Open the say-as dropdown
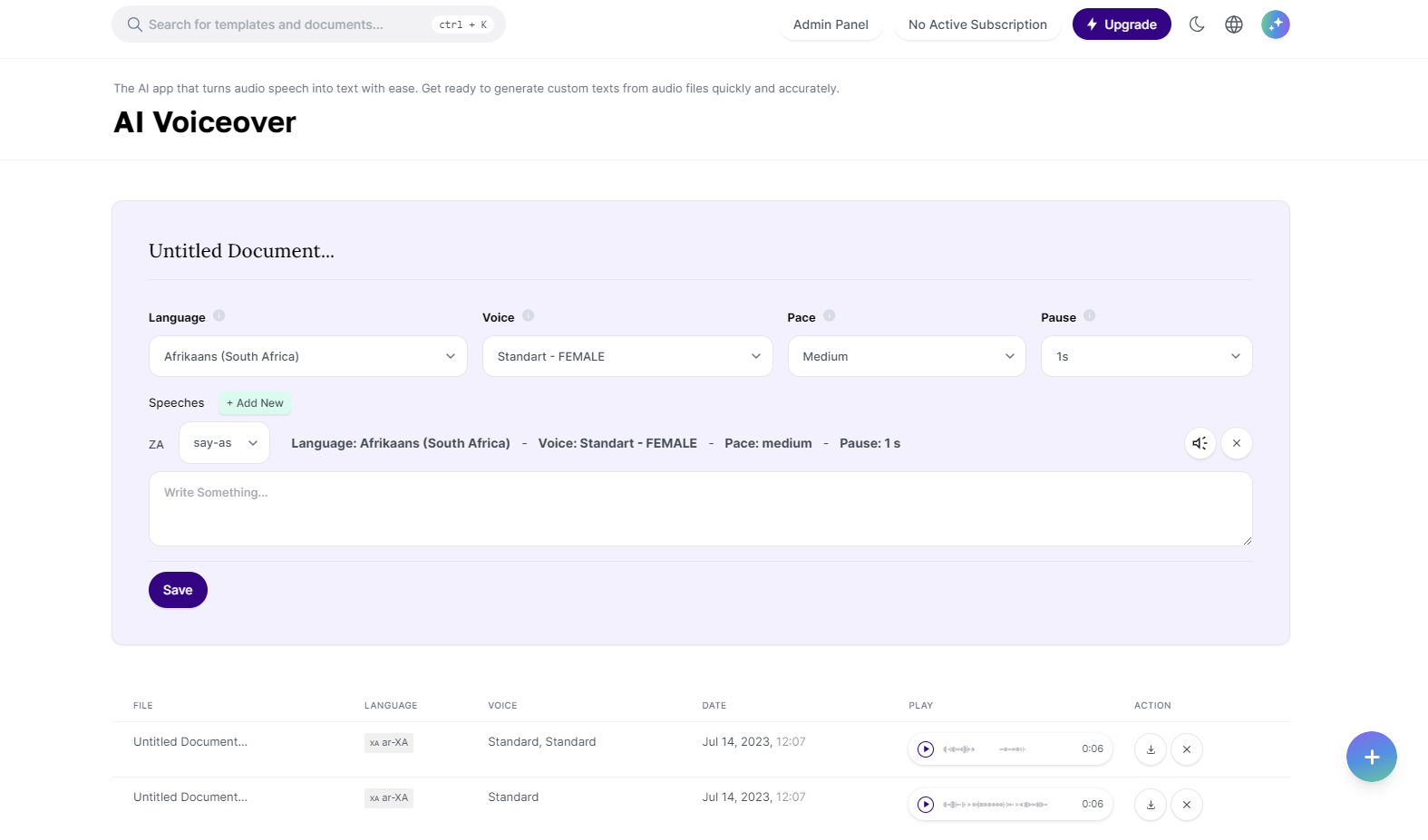 pyautogui.click(x=224, y=443)
